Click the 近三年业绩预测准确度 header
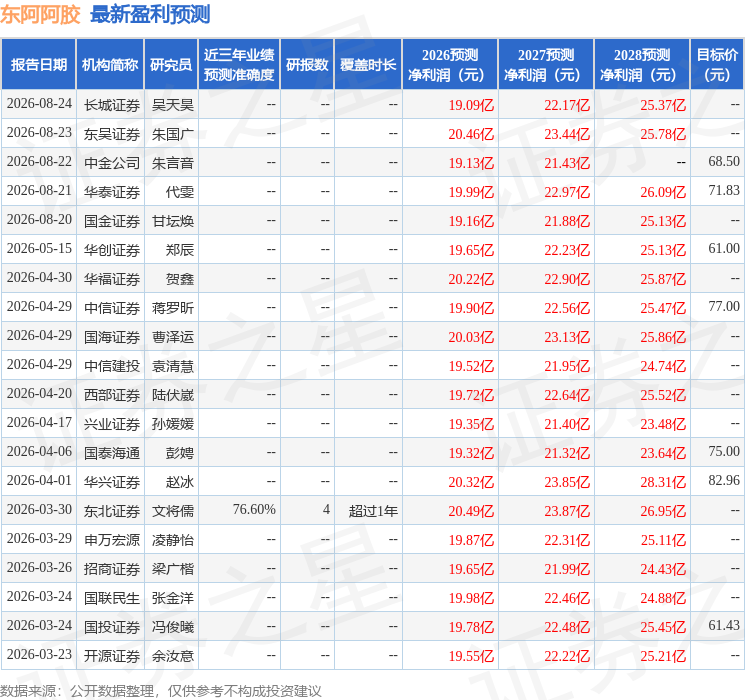The height and width of the screenshot is (700, 745). pyautogui.click(x=239, y=65)
